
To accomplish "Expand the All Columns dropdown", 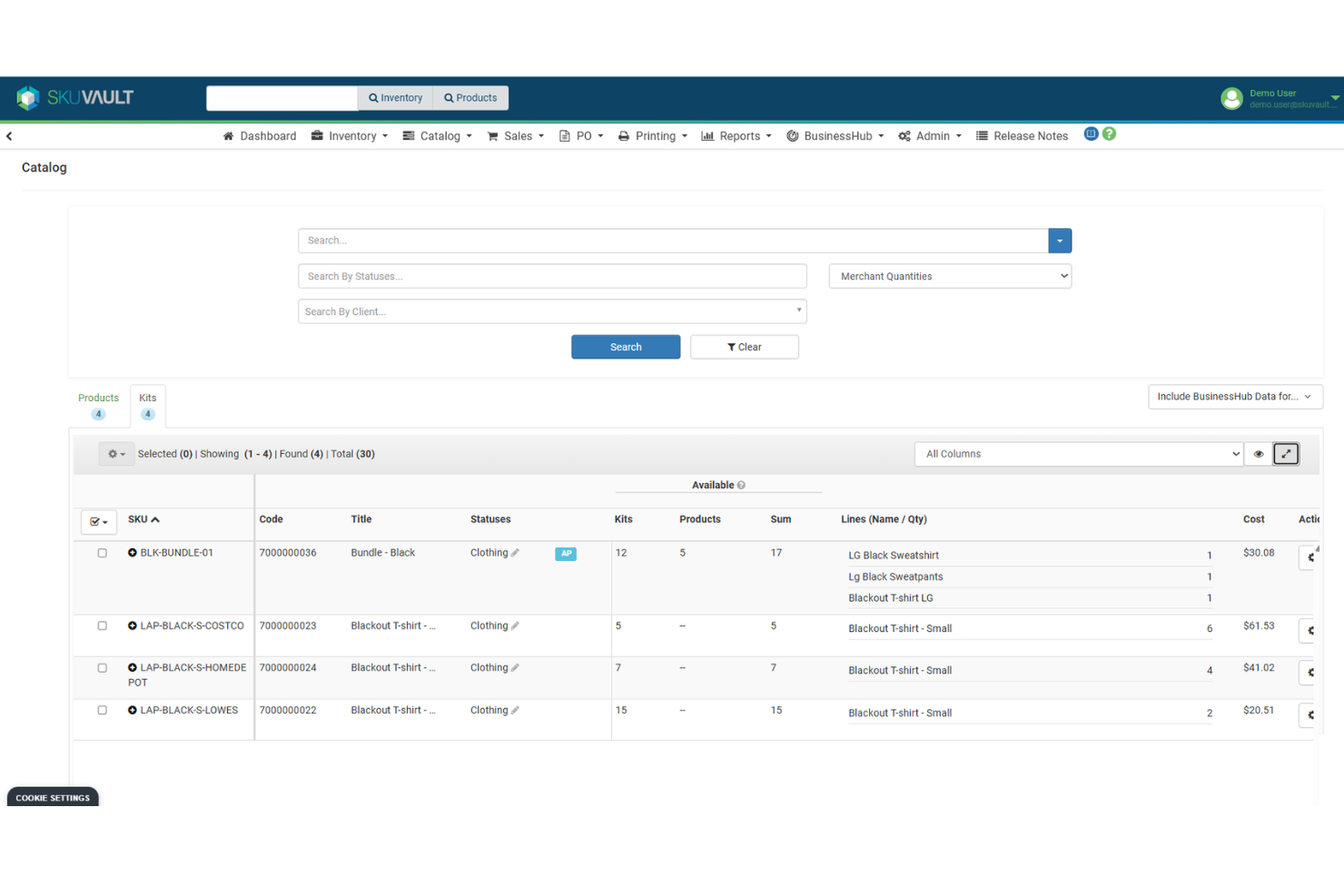I will pyautogui.click(x=1079, y=454).
